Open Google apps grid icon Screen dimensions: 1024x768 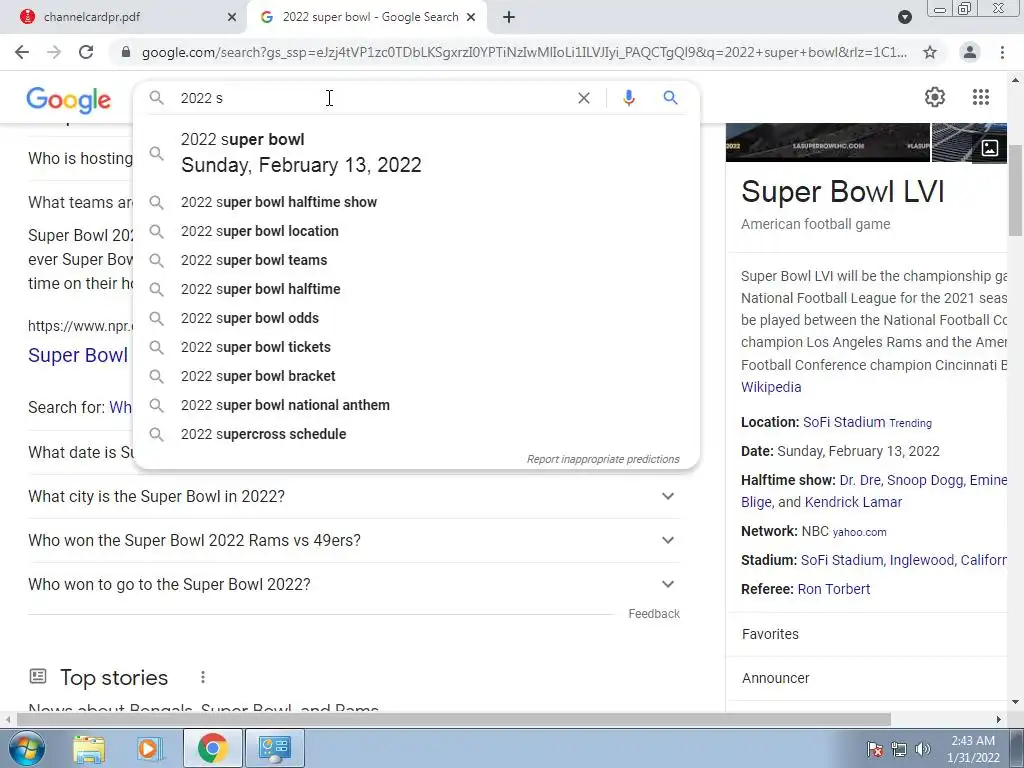(980, 97)
